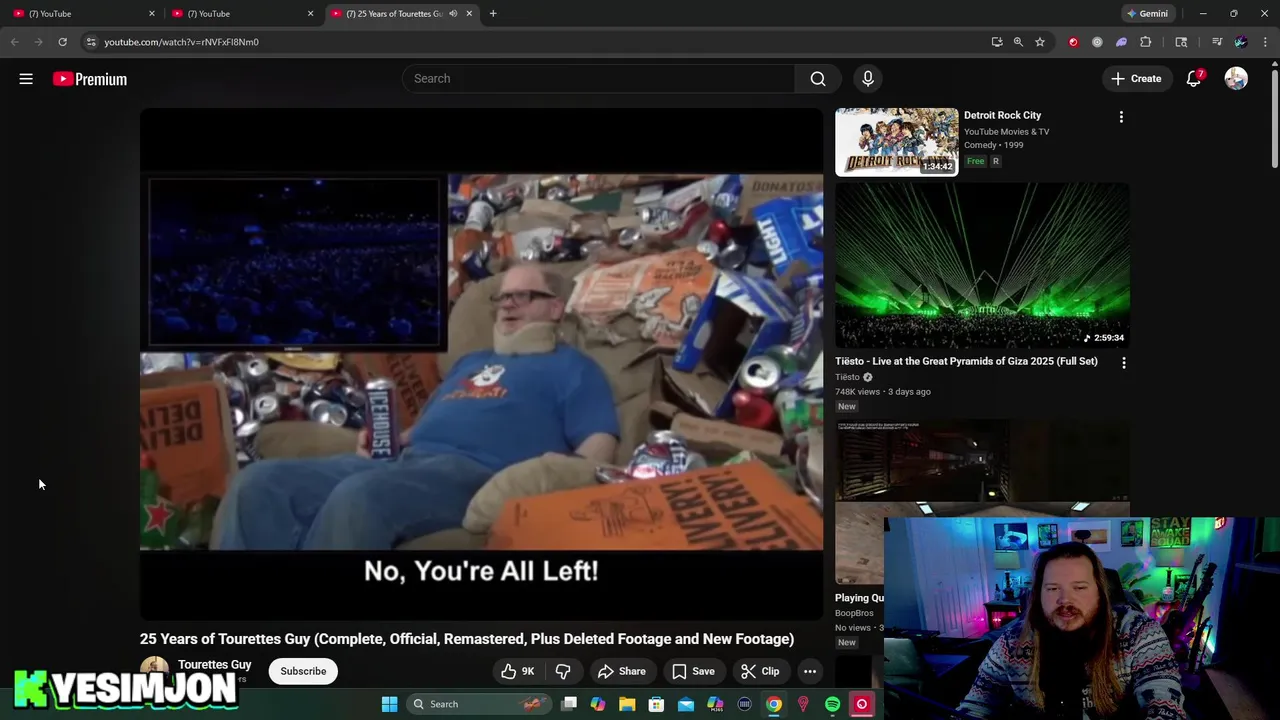Viewport: 1280px width, 720px height.
Task: Open Gemini in Chrome
Action: click(x=1146, y=14)
